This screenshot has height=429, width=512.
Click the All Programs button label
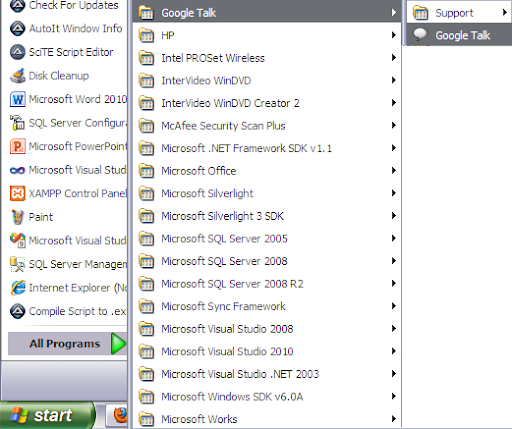point(65,344)
